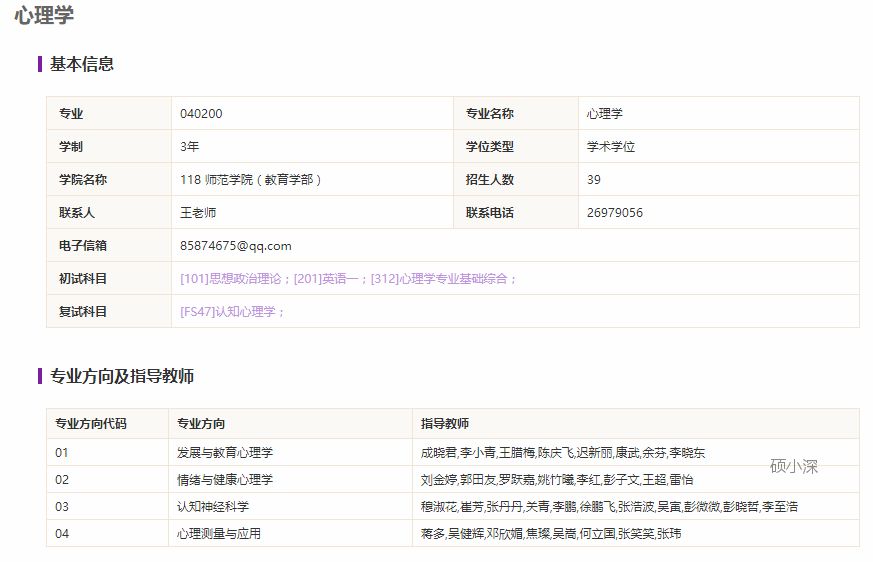873x562 pixels.
Task: Click the 招生人数 label cell
Action: tap(516, 179)
